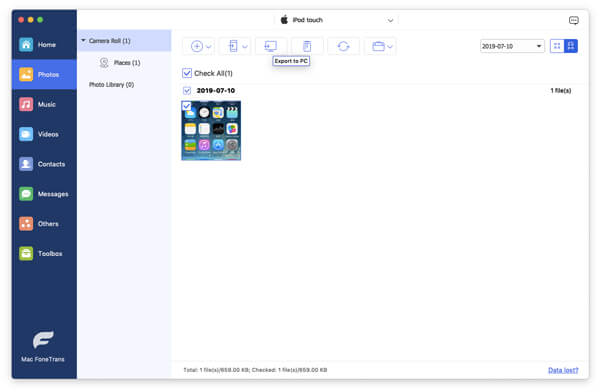Image resolution: width=600 pixels, height=392 pixels.
Task: Select the Photos sidebar icon
Action: pyautogui.click(x=26, y=75)
